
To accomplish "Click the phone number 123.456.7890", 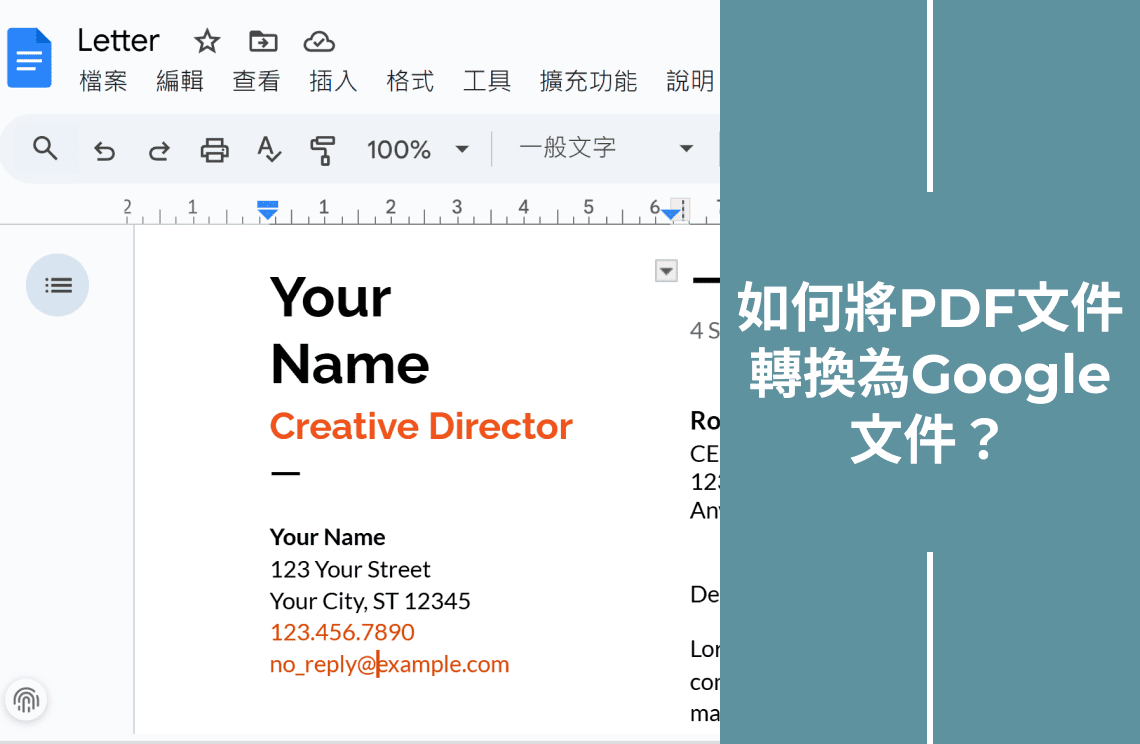I will tap(342, 632).
